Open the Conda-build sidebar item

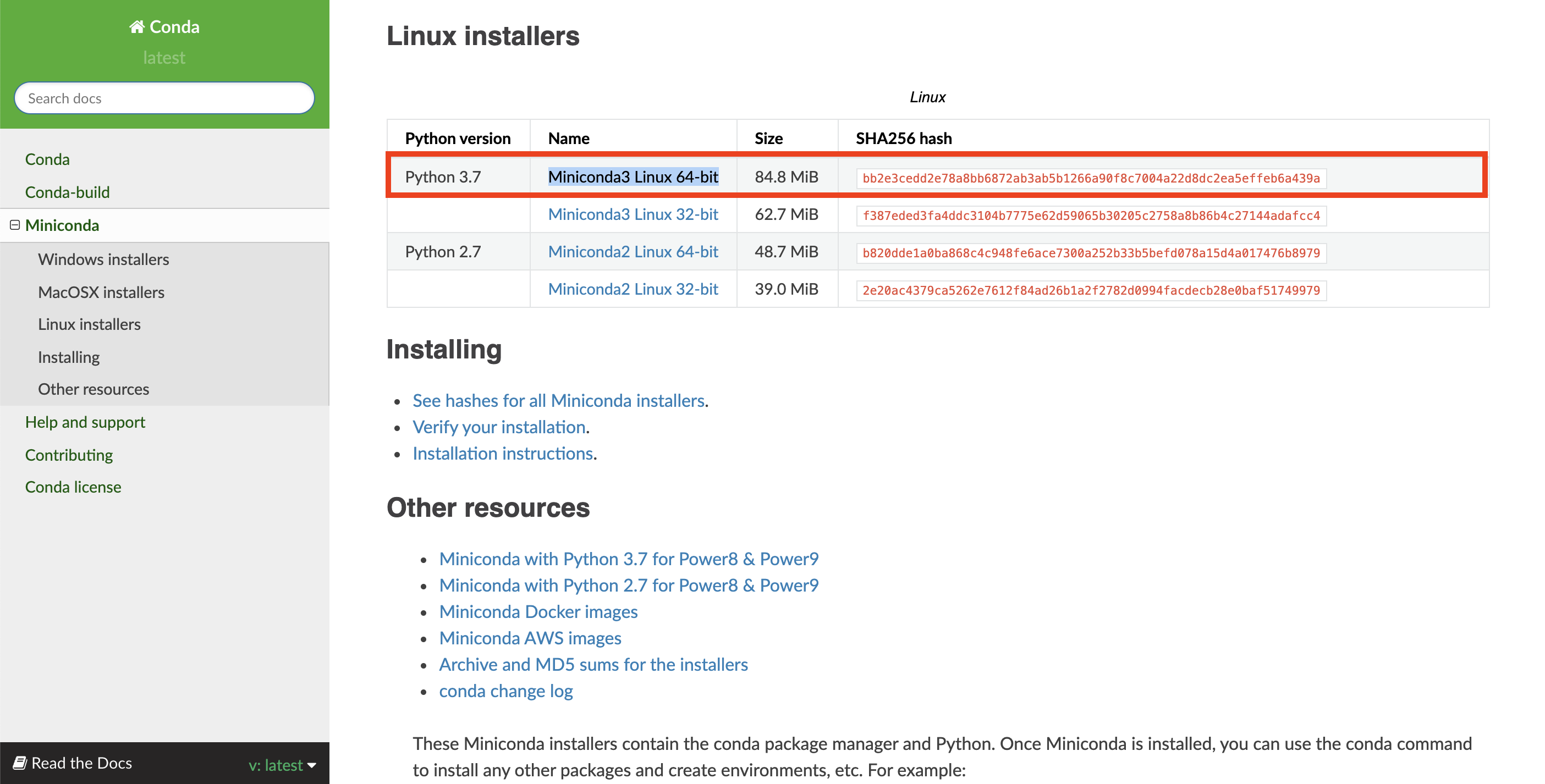tap(67, 192)
